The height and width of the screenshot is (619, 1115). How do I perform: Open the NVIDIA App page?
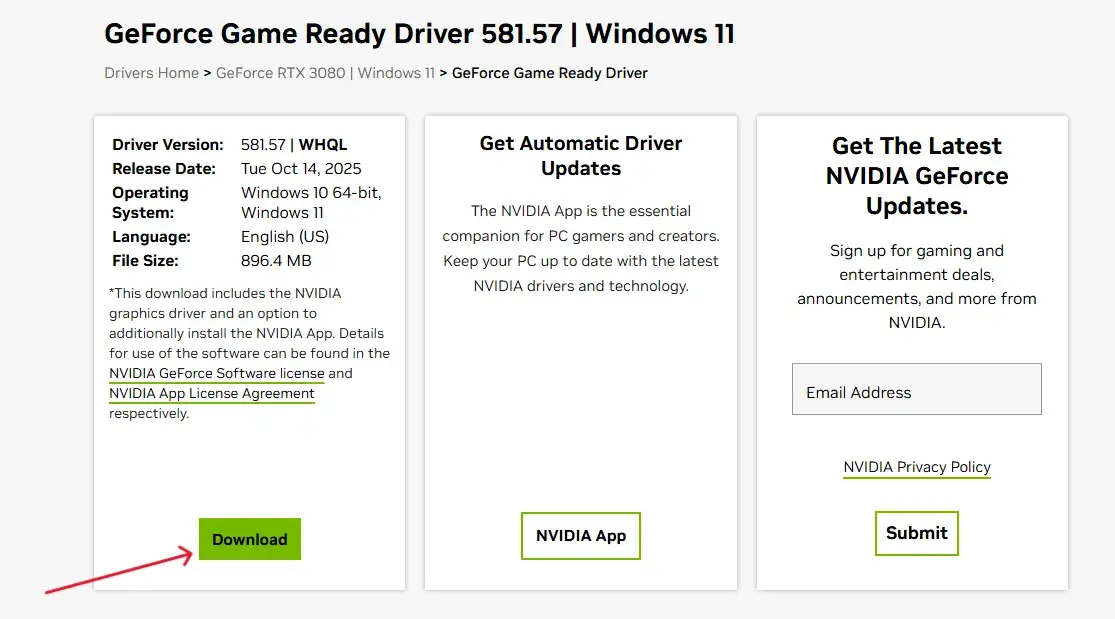(580, 536)
